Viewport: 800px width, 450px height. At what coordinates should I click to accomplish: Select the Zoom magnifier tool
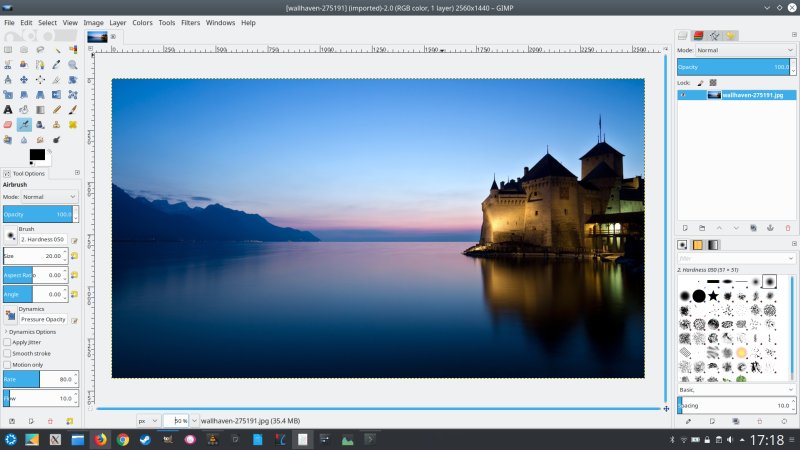click(73, 65)
